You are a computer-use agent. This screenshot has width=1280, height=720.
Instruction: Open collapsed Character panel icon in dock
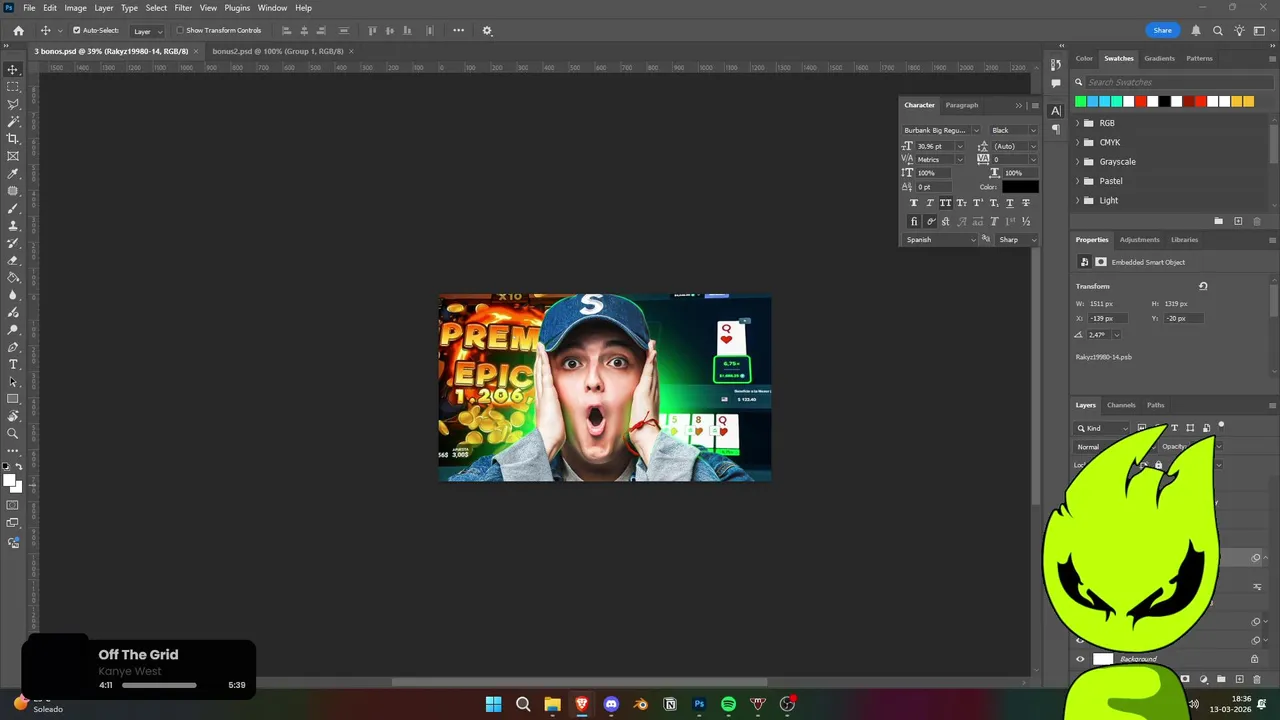1056,111
